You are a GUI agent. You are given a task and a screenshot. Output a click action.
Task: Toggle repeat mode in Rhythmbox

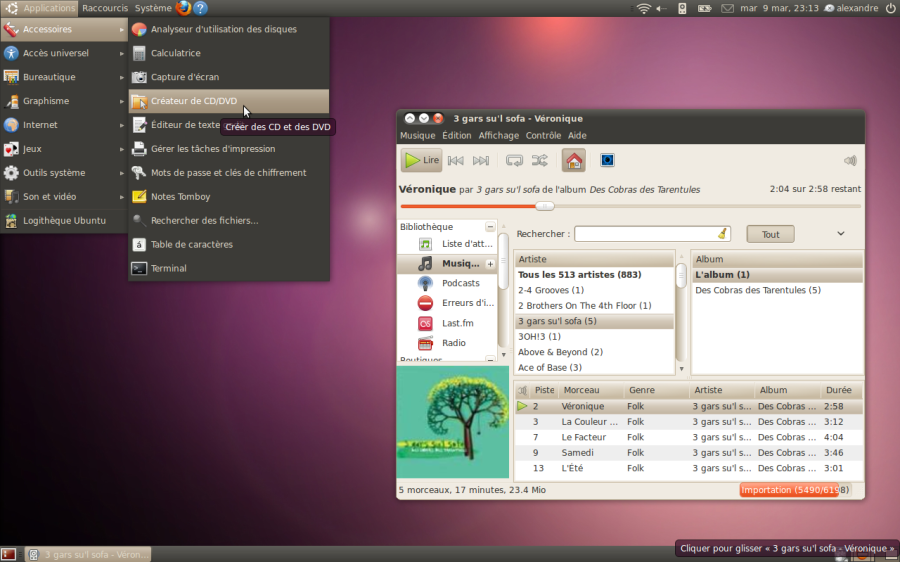point(514,161)
